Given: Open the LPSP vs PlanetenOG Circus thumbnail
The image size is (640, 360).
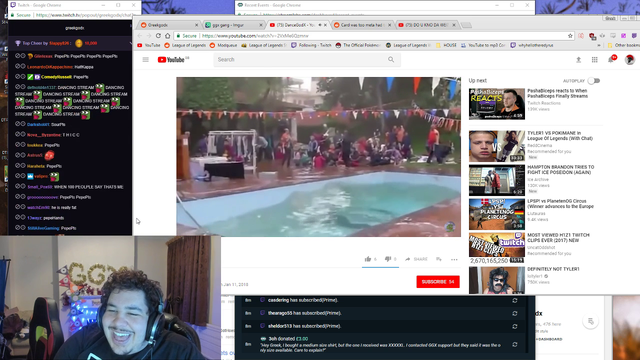Looking at the screenshot, I should tap(497, 214).
